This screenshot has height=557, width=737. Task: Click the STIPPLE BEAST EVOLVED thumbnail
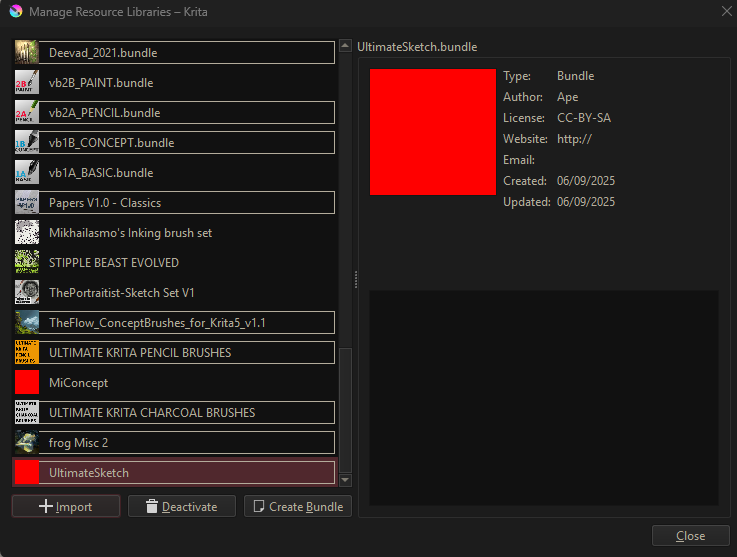[x=27, y=262]
